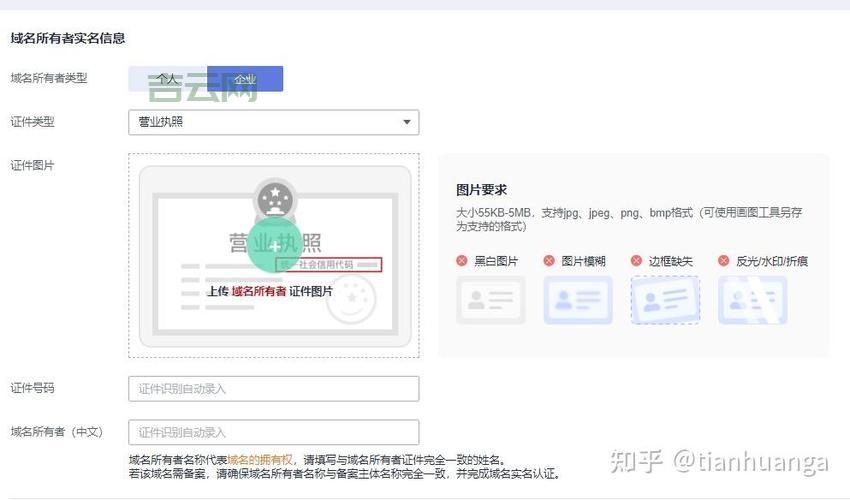Click the red X icon beside 反光/水印/折痕
This screenshot has width=850, height=500.
(x=723, y=261)
